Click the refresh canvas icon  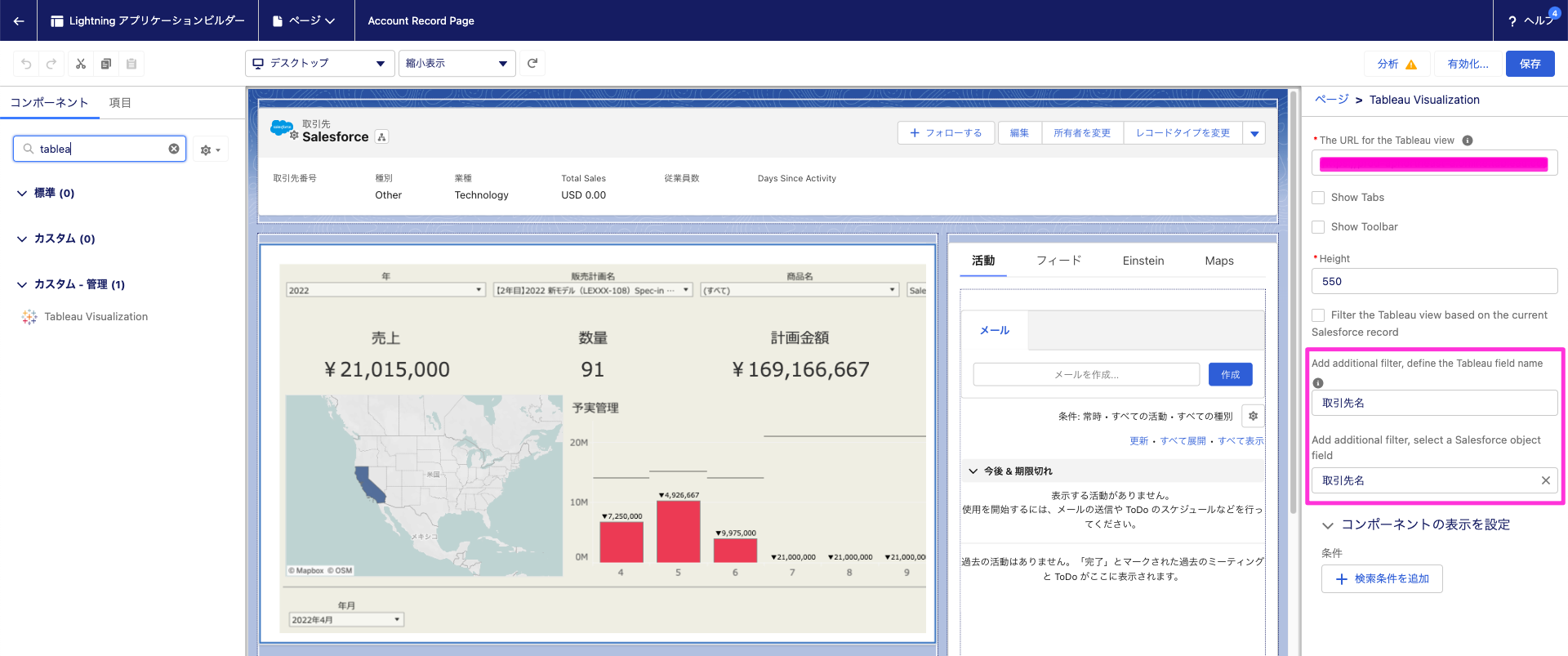(532, 64)
